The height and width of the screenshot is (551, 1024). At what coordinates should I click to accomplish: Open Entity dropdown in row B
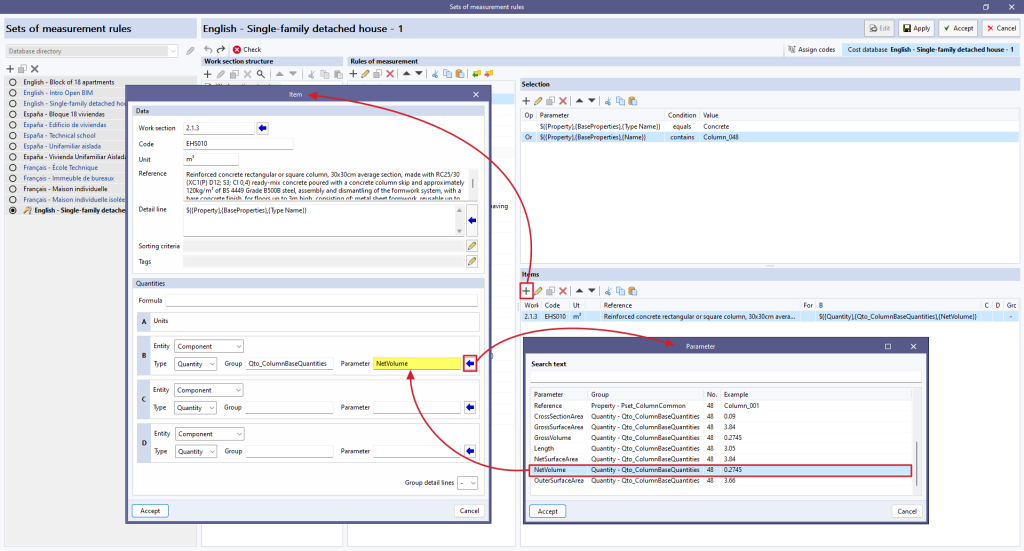tap(209, 347)
